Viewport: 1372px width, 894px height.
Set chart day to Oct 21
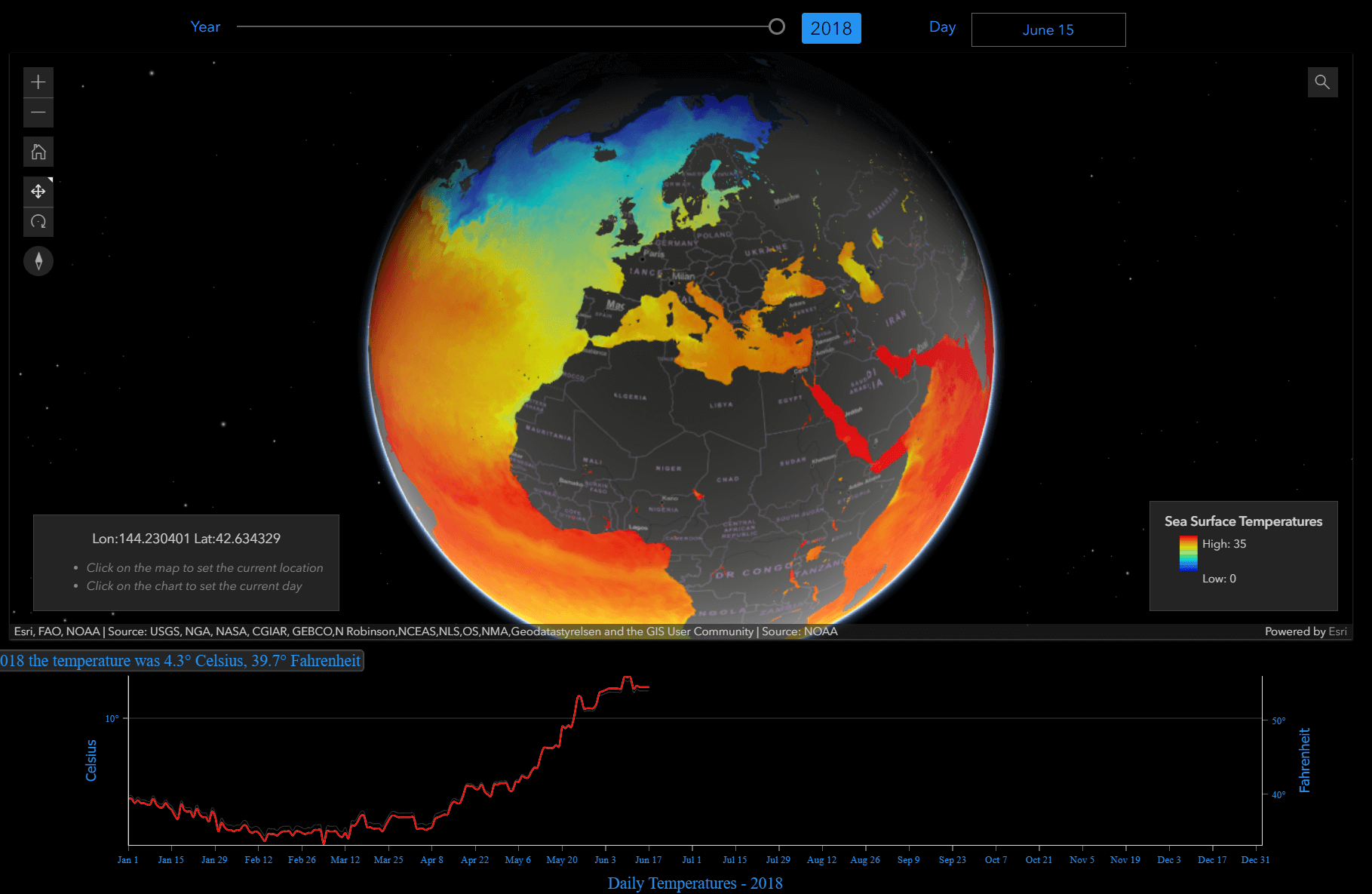pyautogui.click(x=1039, y=859)
